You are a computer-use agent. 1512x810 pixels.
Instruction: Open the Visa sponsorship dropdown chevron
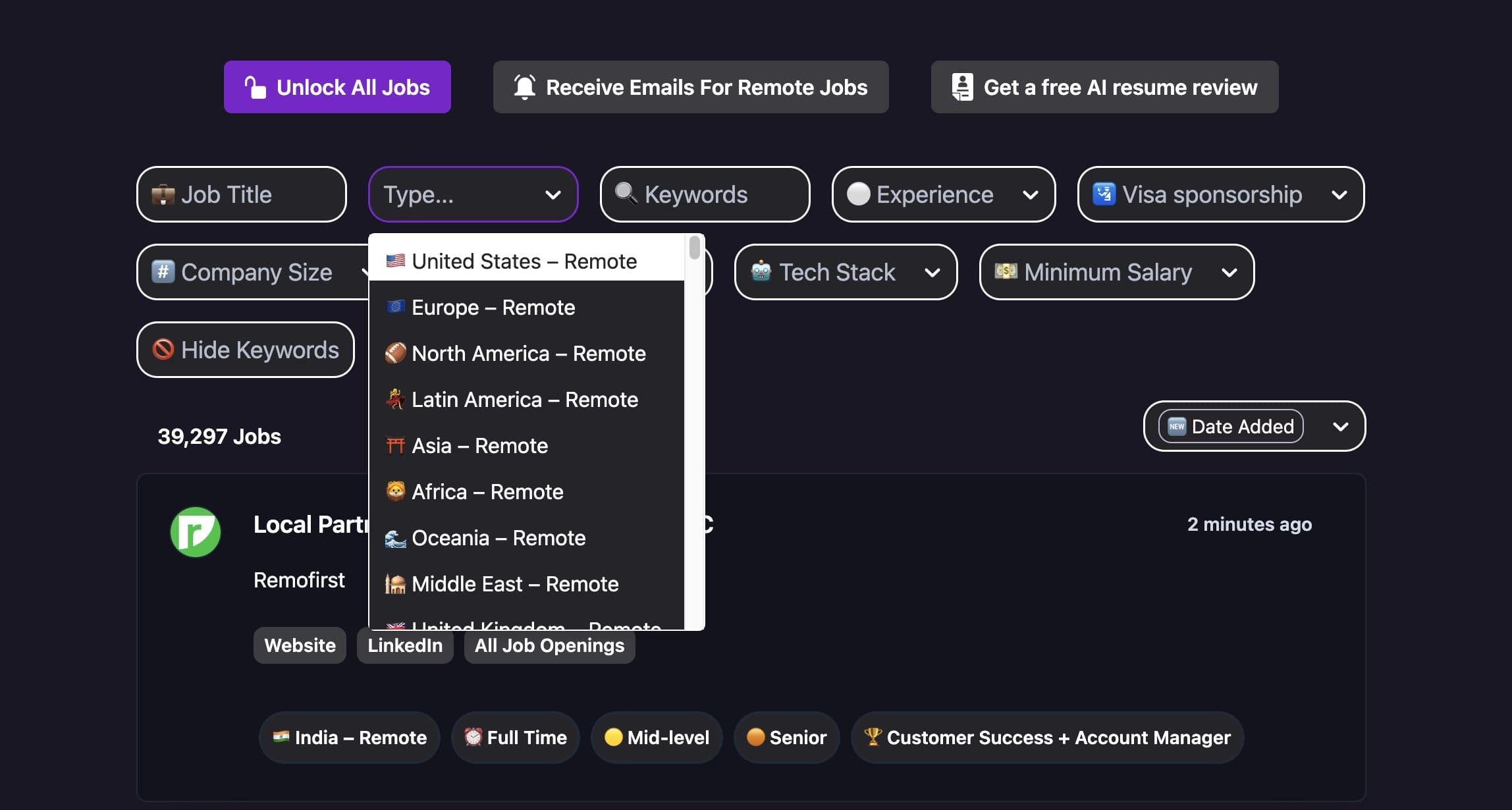coord(1339,195)
